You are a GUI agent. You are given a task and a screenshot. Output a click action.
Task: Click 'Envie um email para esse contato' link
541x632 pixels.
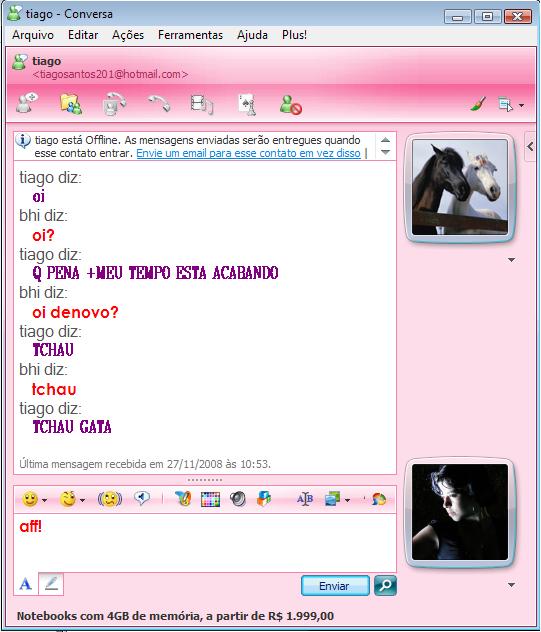click(x=248, y=153)
